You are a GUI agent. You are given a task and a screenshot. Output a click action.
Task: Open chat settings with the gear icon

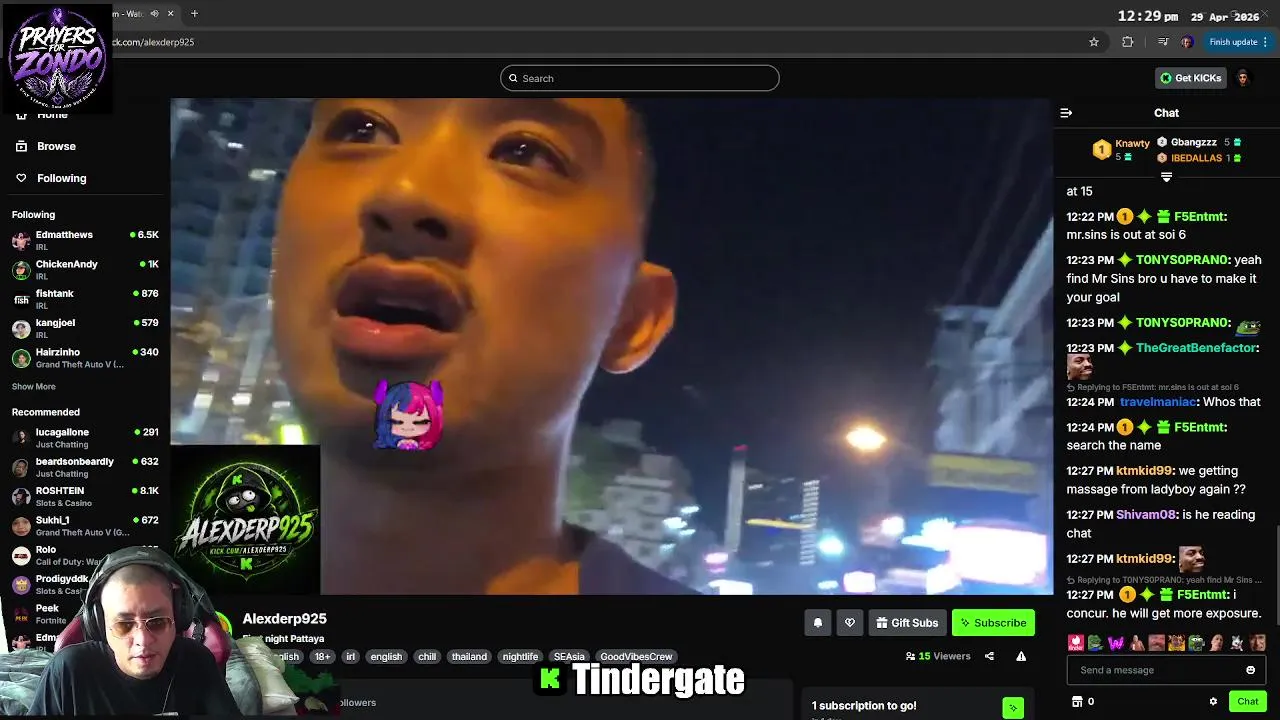pos(1213,702)
